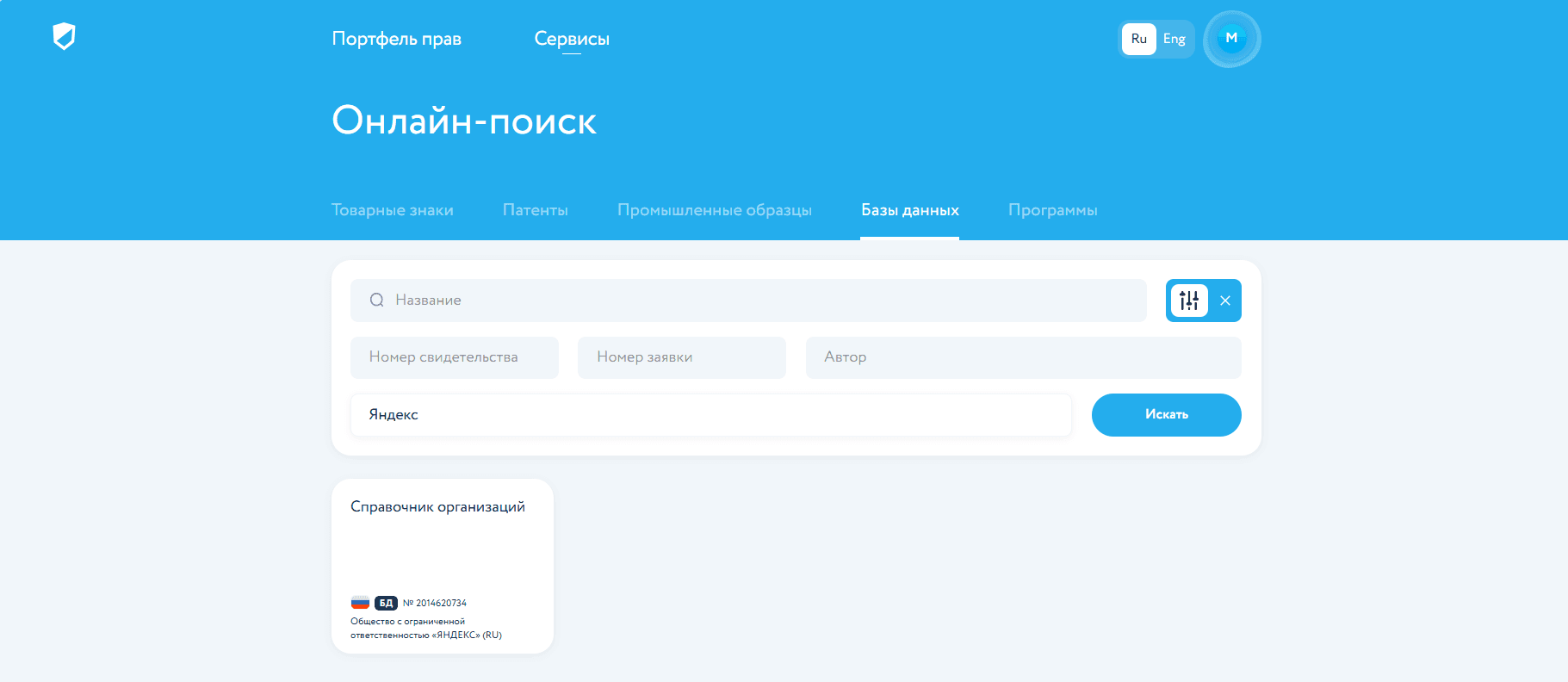Focus the Номер свидетельства field
Viewport: 1568px width, 682px height.
[x=454, y=357]
